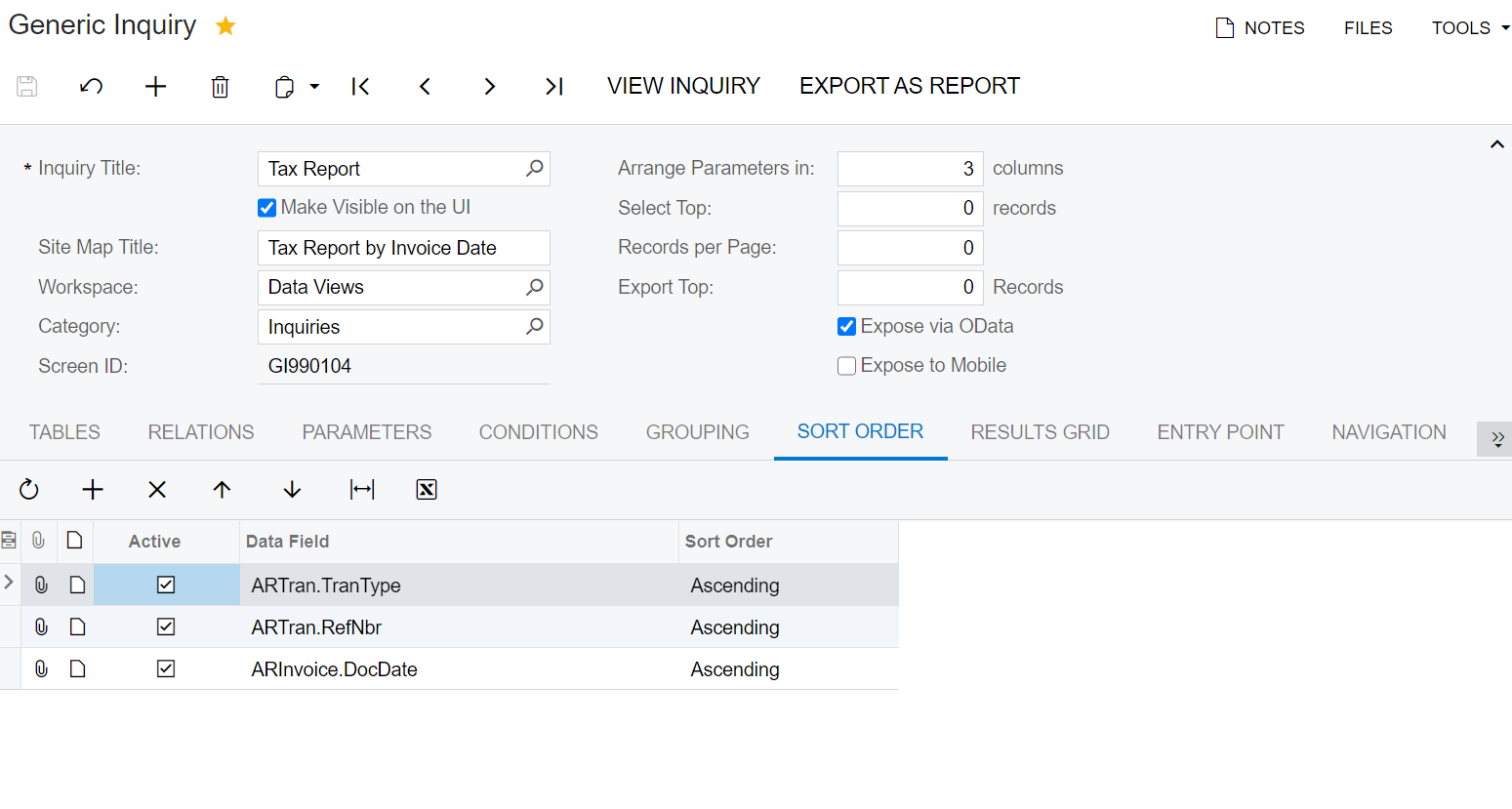Click the View Inquiry button
Viewport: 1512px width, 809px height.
683,86
